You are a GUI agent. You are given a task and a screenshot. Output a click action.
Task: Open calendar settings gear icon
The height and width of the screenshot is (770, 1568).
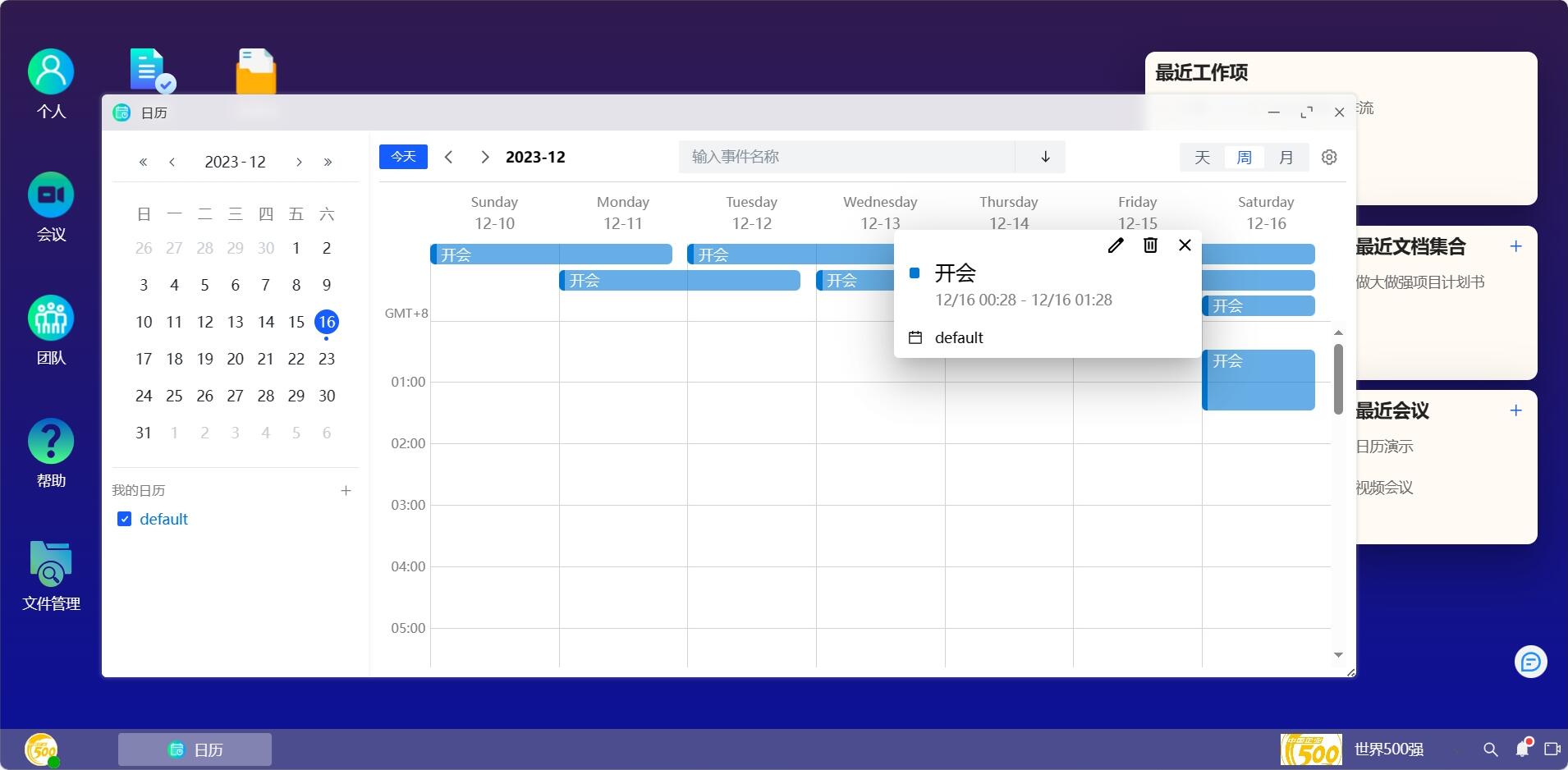pos(1329,157)
